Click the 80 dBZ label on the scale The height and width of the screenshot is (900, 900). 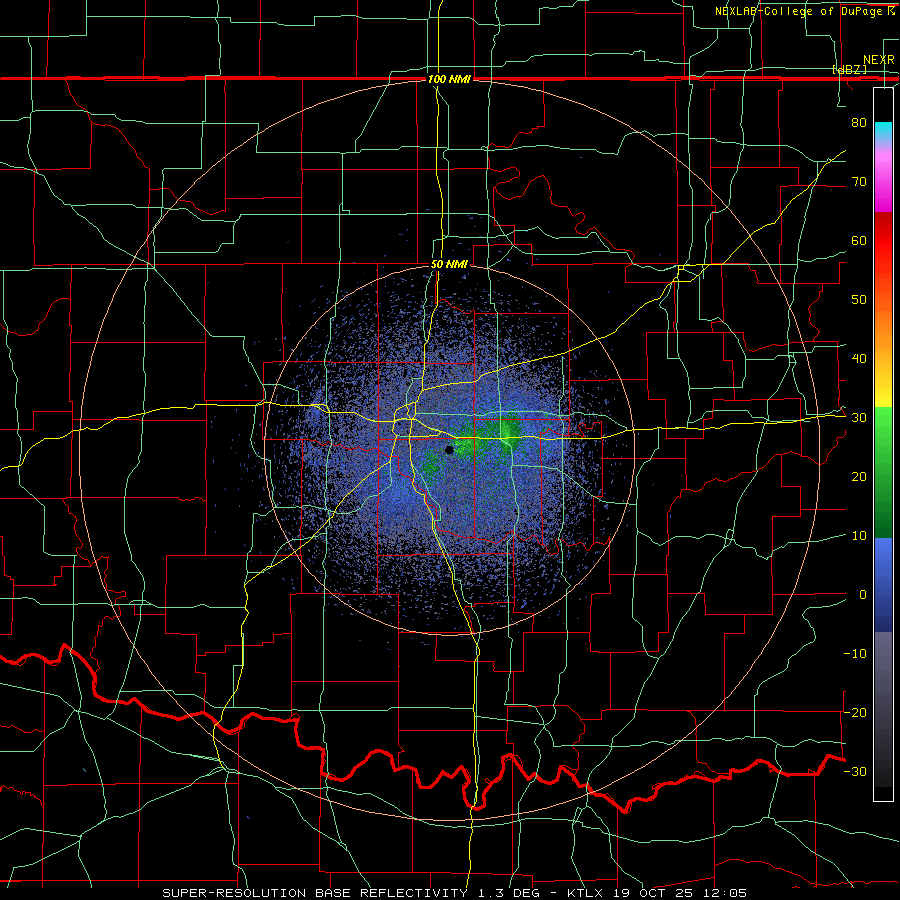pos(859,123)
